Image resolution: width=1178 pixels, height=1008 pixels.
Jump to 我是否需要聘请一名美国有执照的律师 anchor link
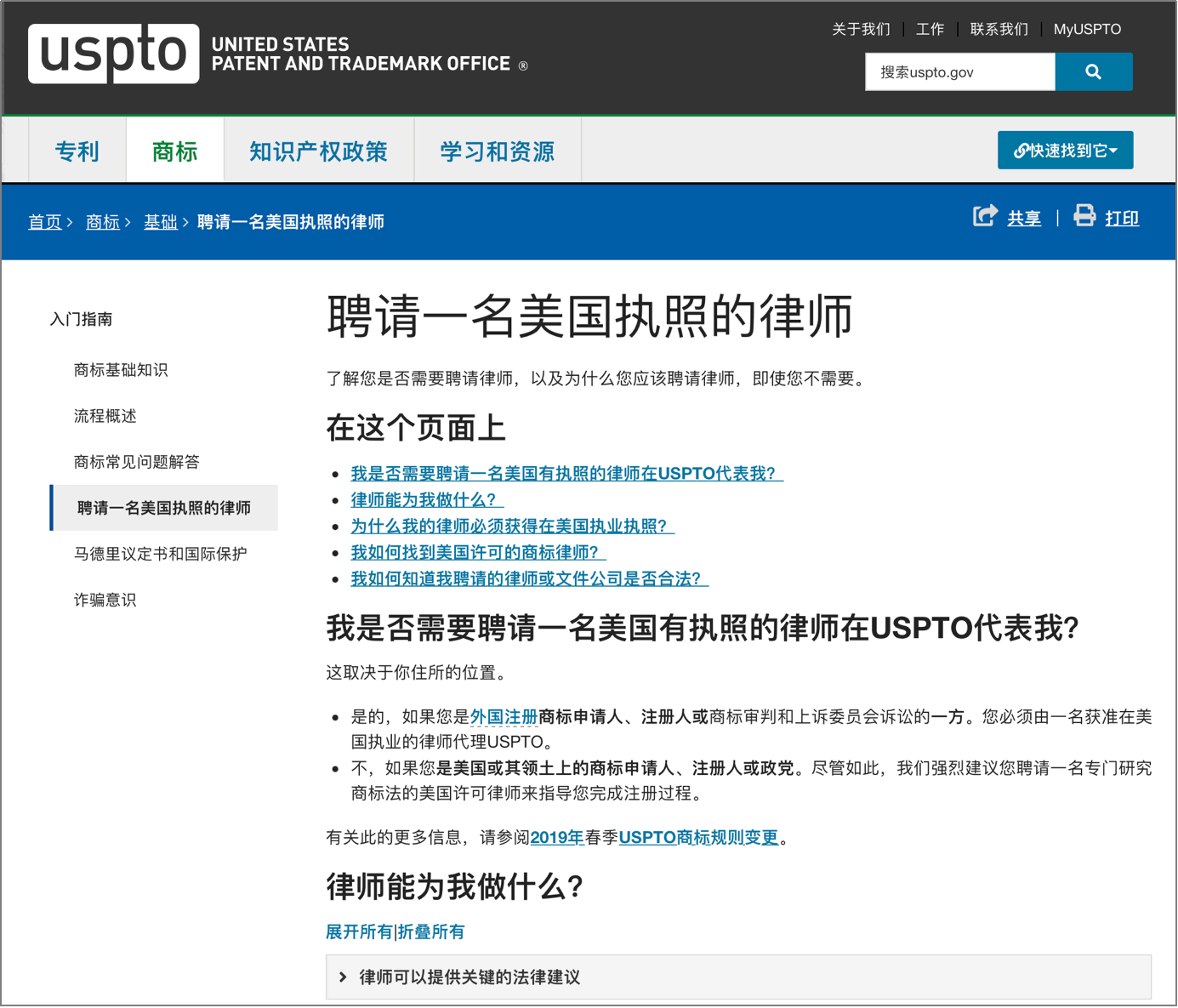[x=566, y=473]
